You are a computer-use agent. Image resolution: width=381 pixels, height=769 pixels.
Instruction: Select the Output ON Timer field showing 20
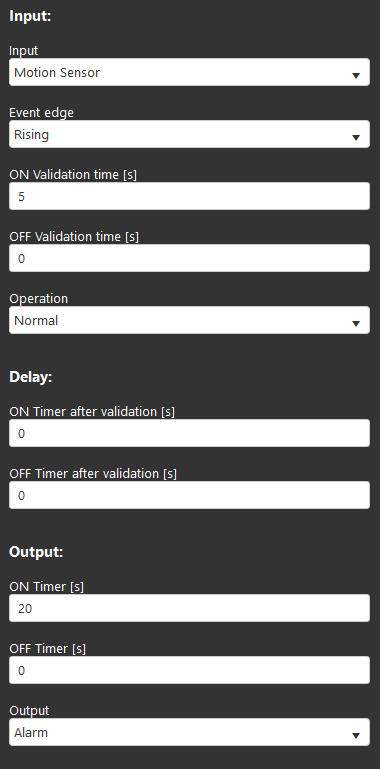pos(189,608)
